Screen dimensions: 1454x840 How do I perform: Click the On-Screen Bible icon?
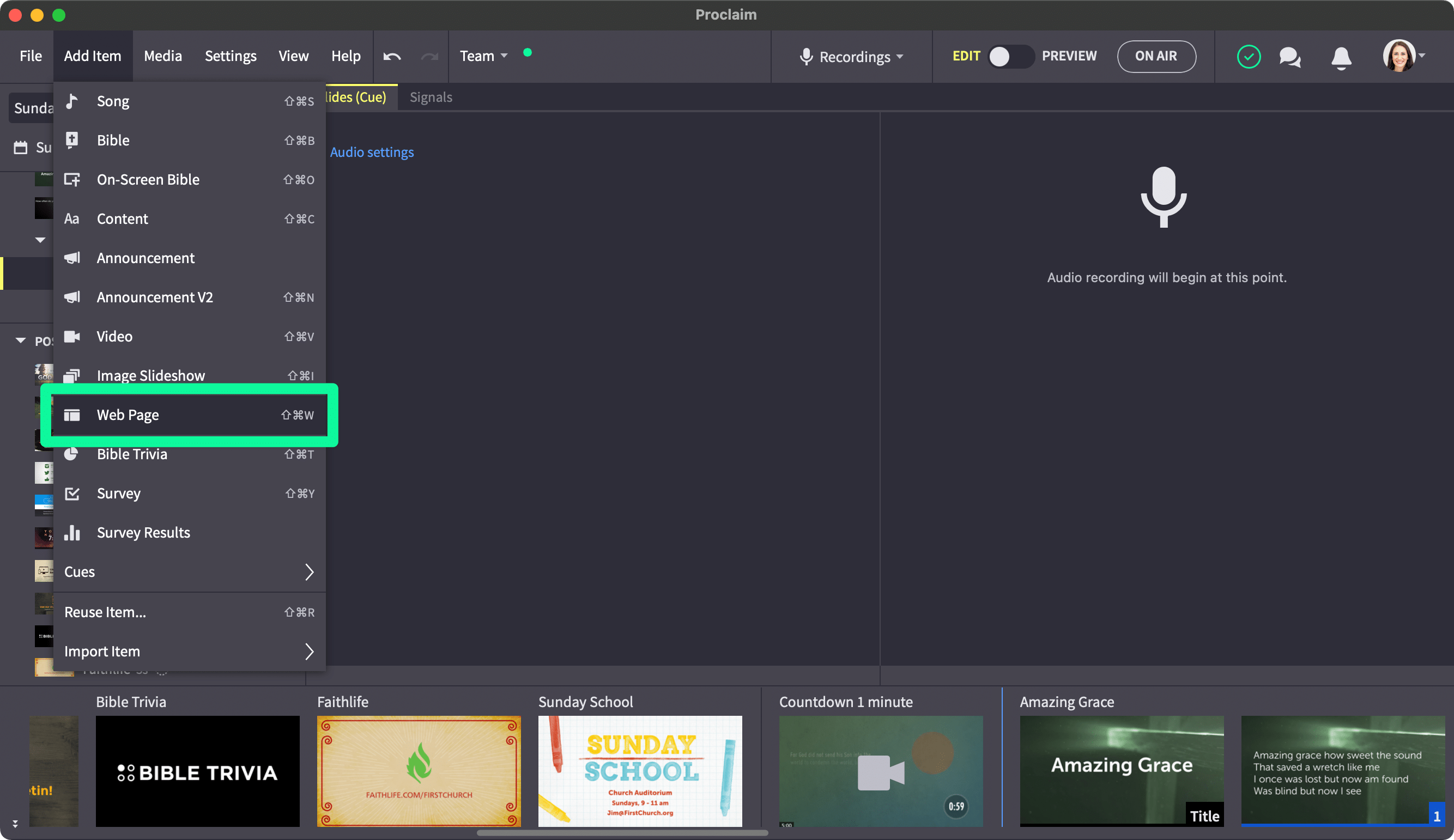pos(71,179)
